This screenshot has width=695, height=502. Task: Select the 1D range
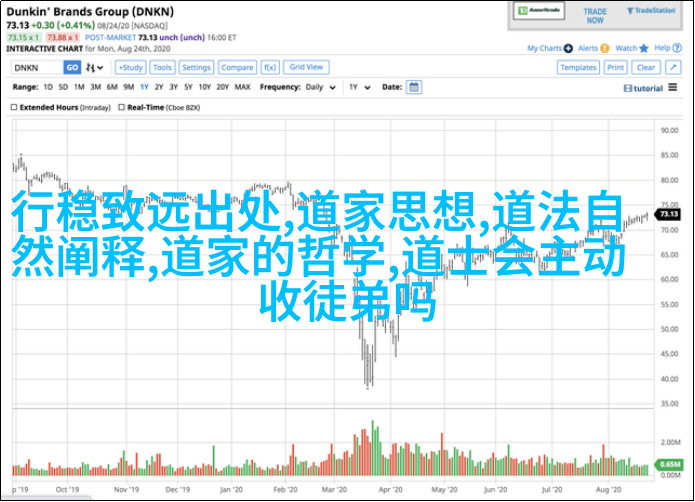(x=48, y=87)
